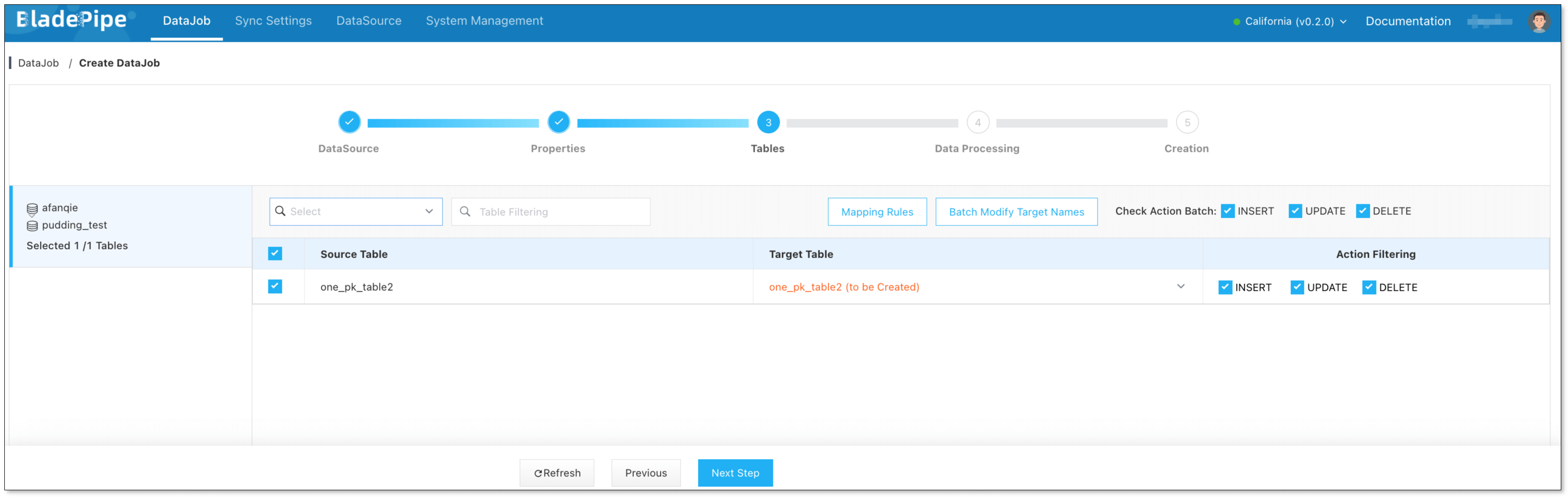1568x497 pixels.
Task: Click the Data Processing step 4 circle
Action: pos(977,122)
